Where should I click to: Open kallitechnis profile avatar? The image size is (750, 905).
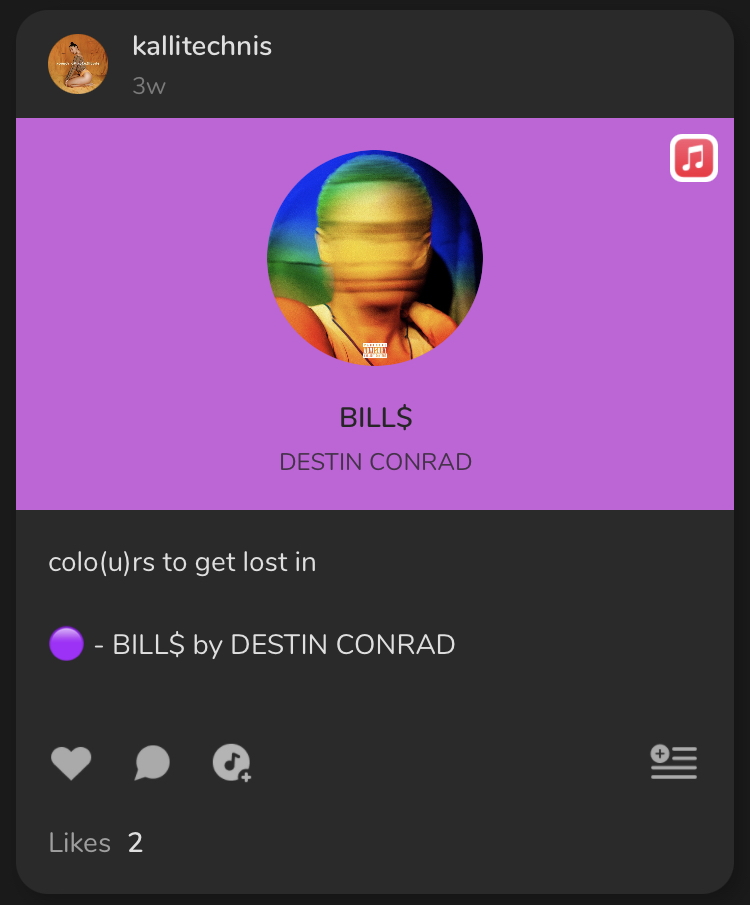click(x=78, y=64)
